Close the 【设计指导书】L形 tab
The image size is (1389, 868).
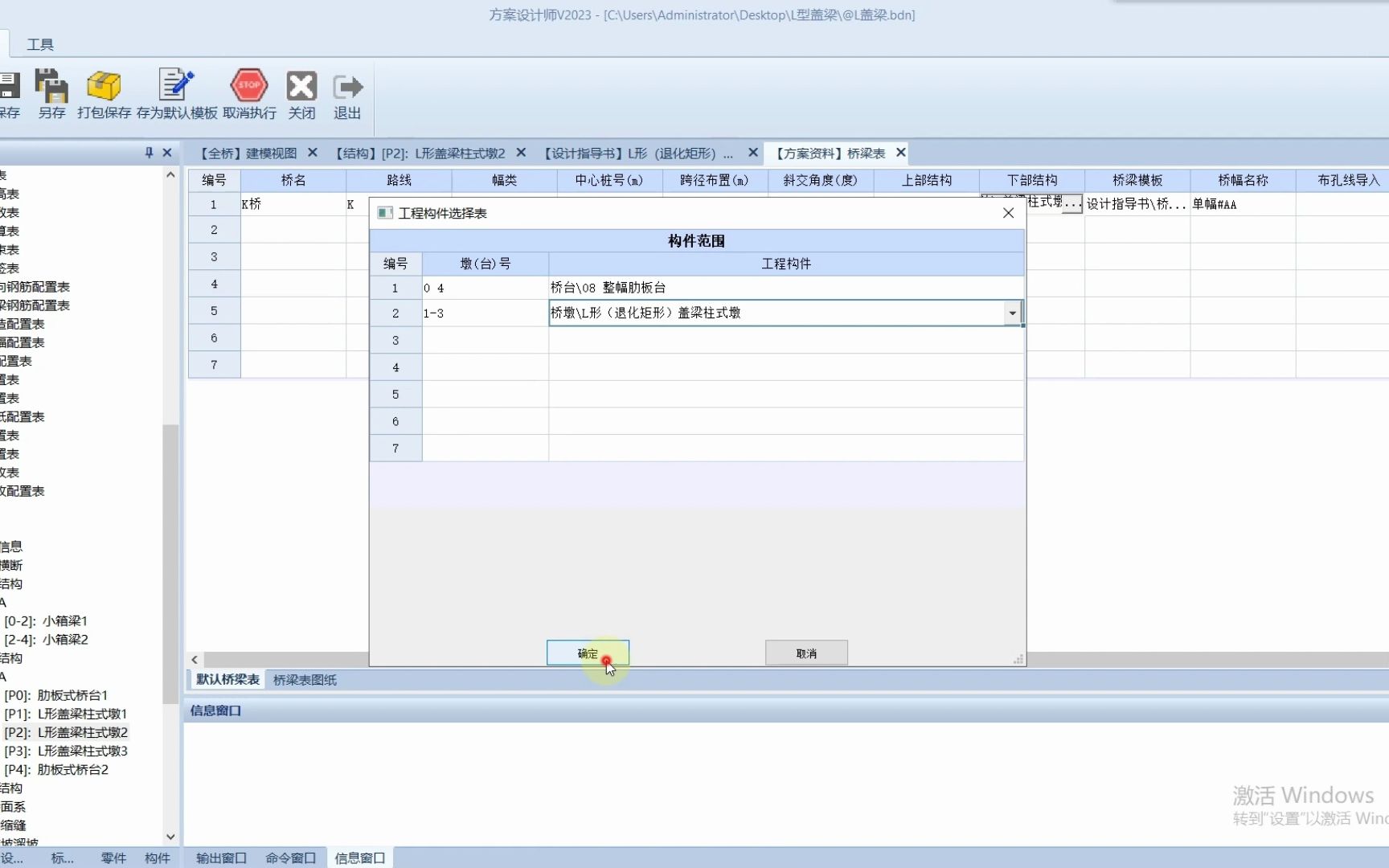tap(753, 153)
